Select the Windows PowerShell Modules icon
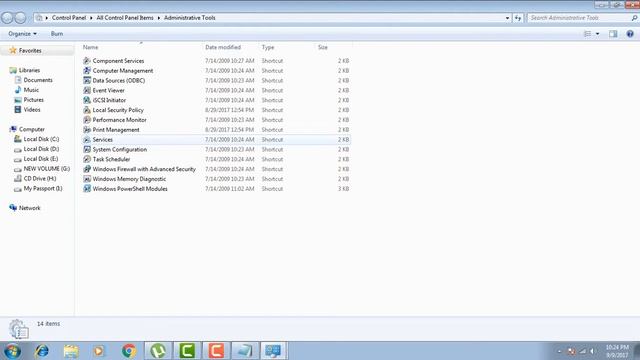The height and width of the screenshot is (360, 640). click(x=87, y=189)
